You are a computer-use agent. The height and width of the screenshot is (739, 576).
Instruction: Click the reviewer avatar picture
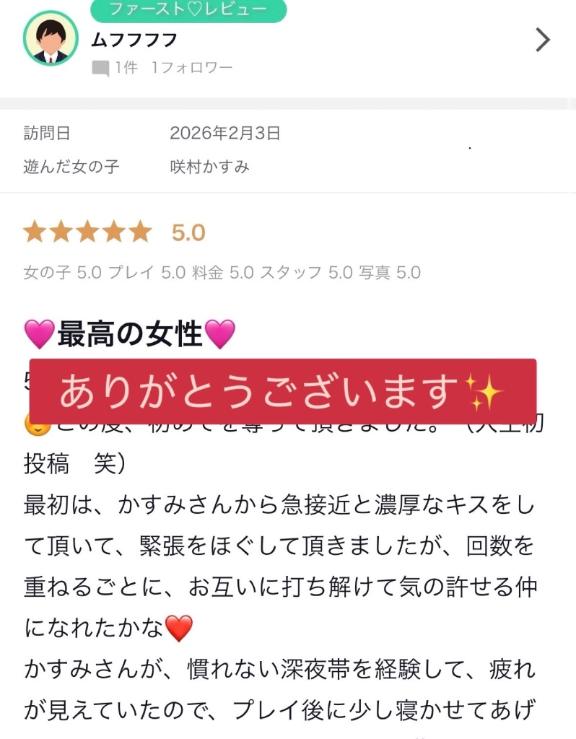click(50, 38)
